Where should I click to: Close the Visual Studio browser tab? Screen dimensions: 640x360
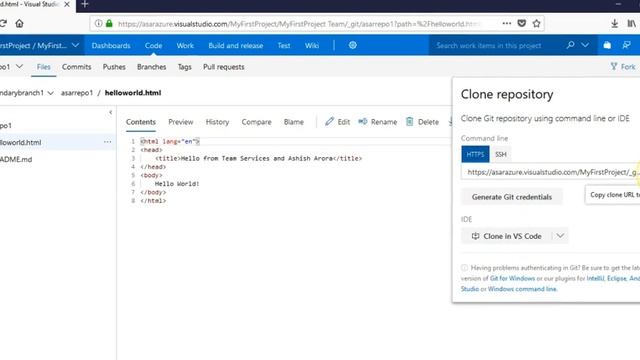[67, 4]
